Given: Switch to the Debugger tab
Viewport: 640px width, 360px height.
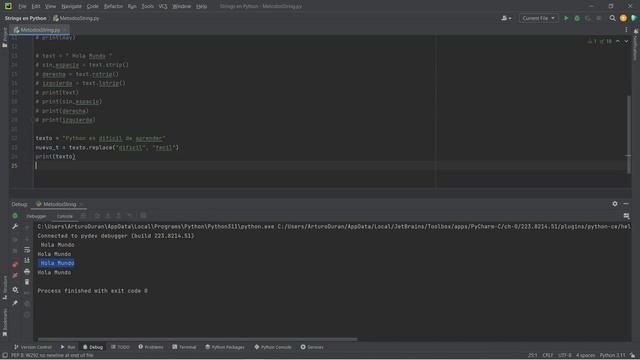Looking at the screenshot, I should pyautogui.click(x=36, y=216).
